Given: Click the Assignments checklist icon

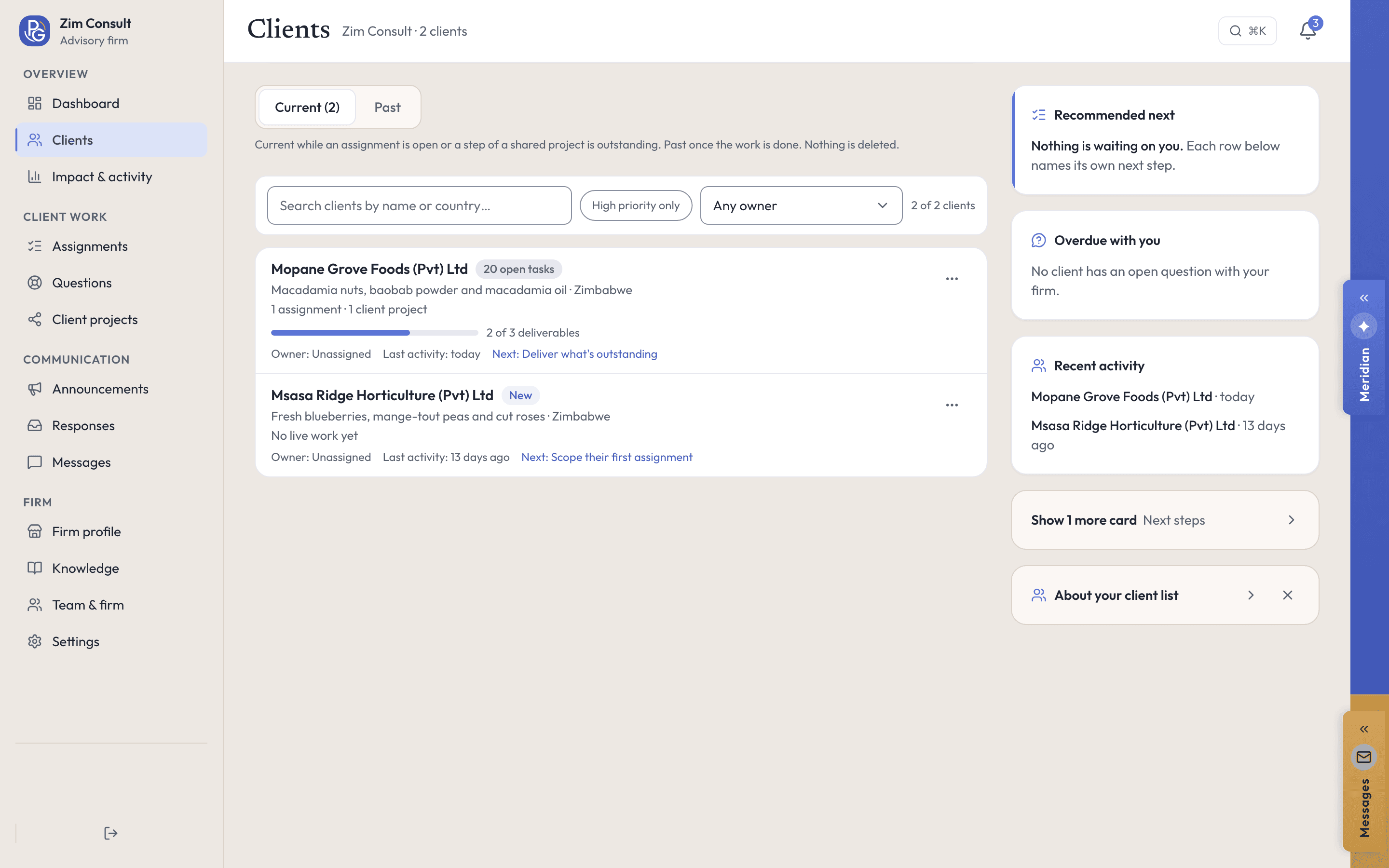Looking at the screenshot, I should tap(34, 246).
